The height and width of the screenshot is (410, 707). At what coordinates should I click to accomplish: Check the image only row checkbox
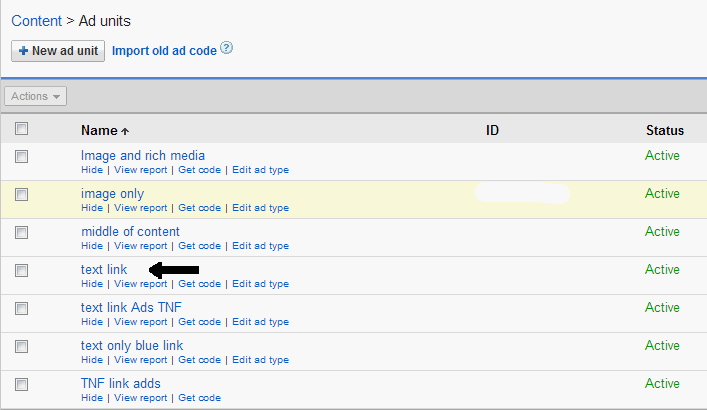pos(21,194)
